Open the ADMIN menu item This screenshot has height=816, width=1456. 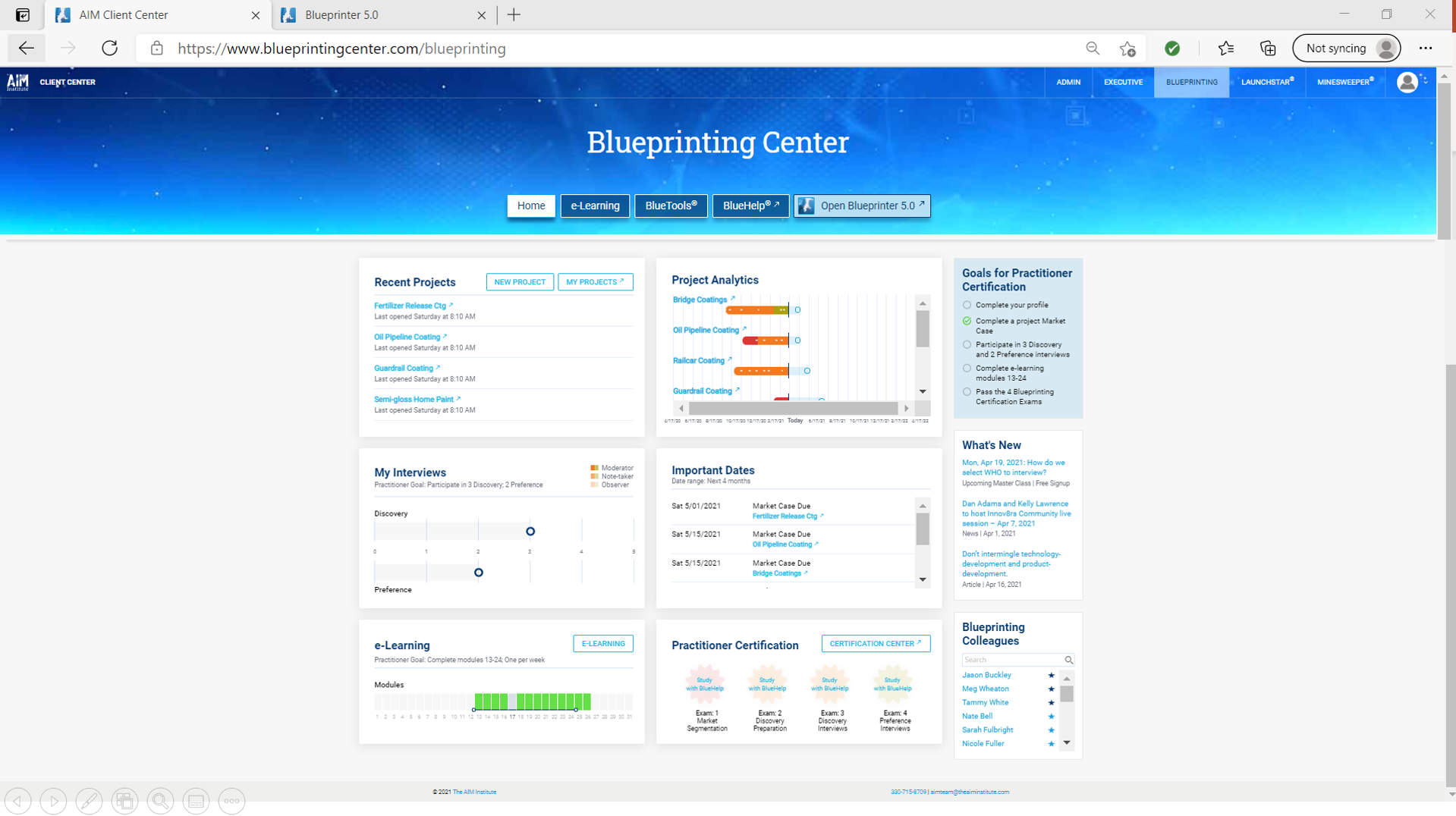tap(1068, 82)
